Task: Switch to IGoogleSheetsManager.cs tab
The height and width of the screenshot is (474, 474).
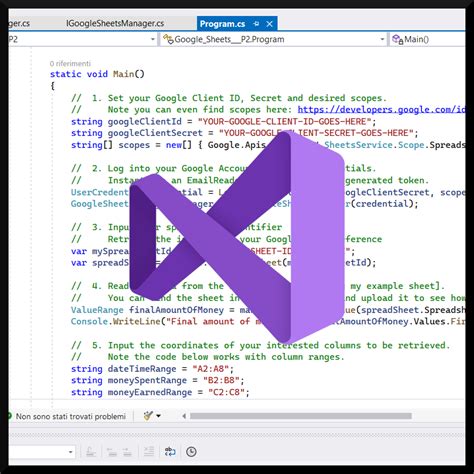Action: (x=115, y=24)
